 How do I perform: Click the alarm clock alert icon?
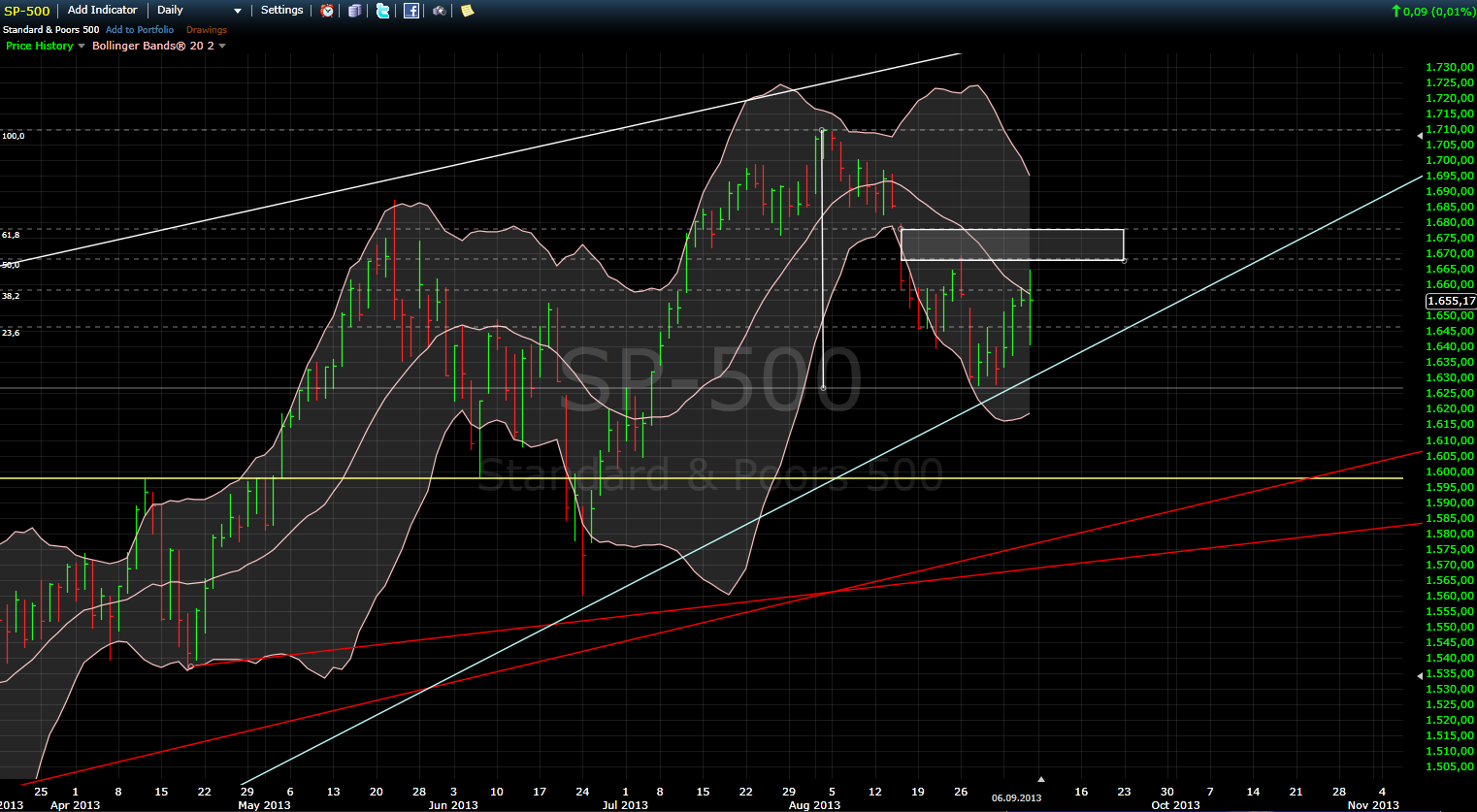pos(327,11)
